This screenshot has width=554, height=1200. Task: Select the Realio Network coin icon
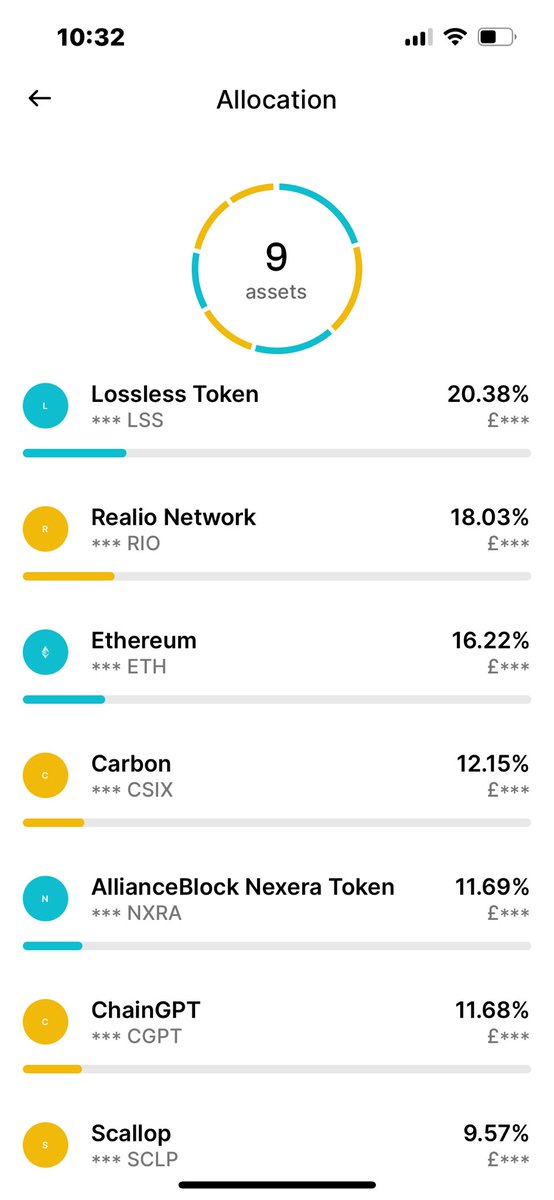(45, 530)
